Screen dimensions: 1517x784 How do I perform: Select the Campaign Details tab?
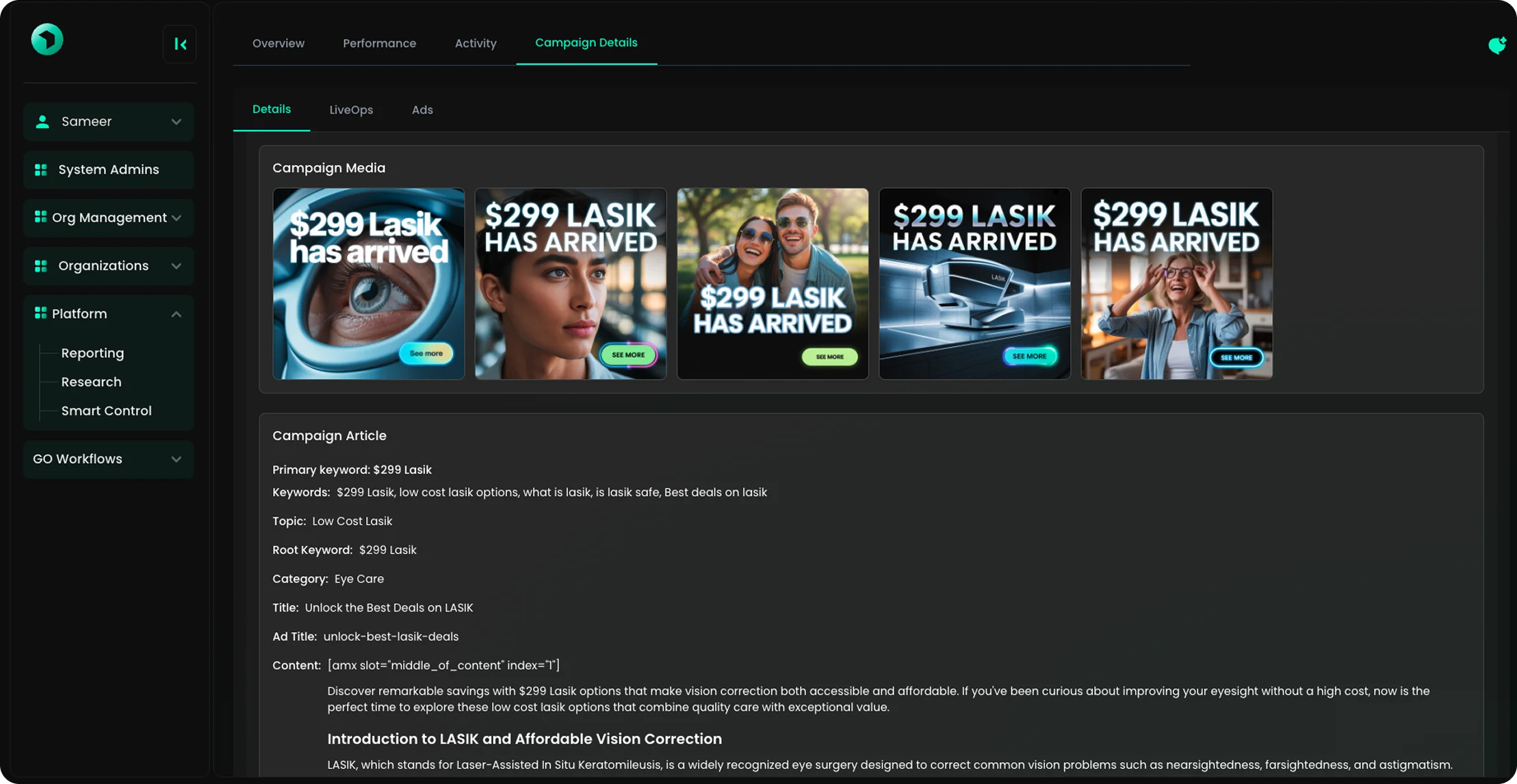click(586, 42)
